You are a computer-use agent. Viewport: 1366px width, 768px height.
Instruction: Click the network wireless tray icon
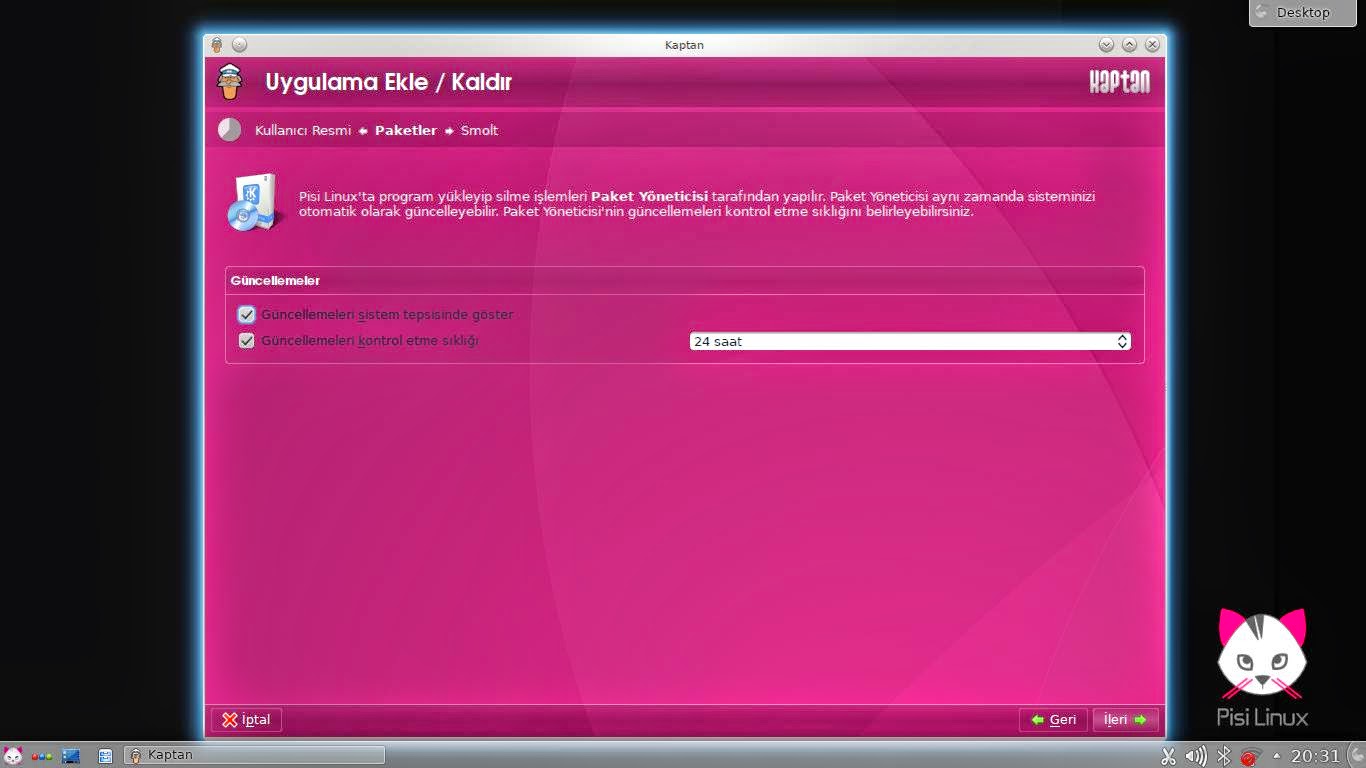[1251, 756]
